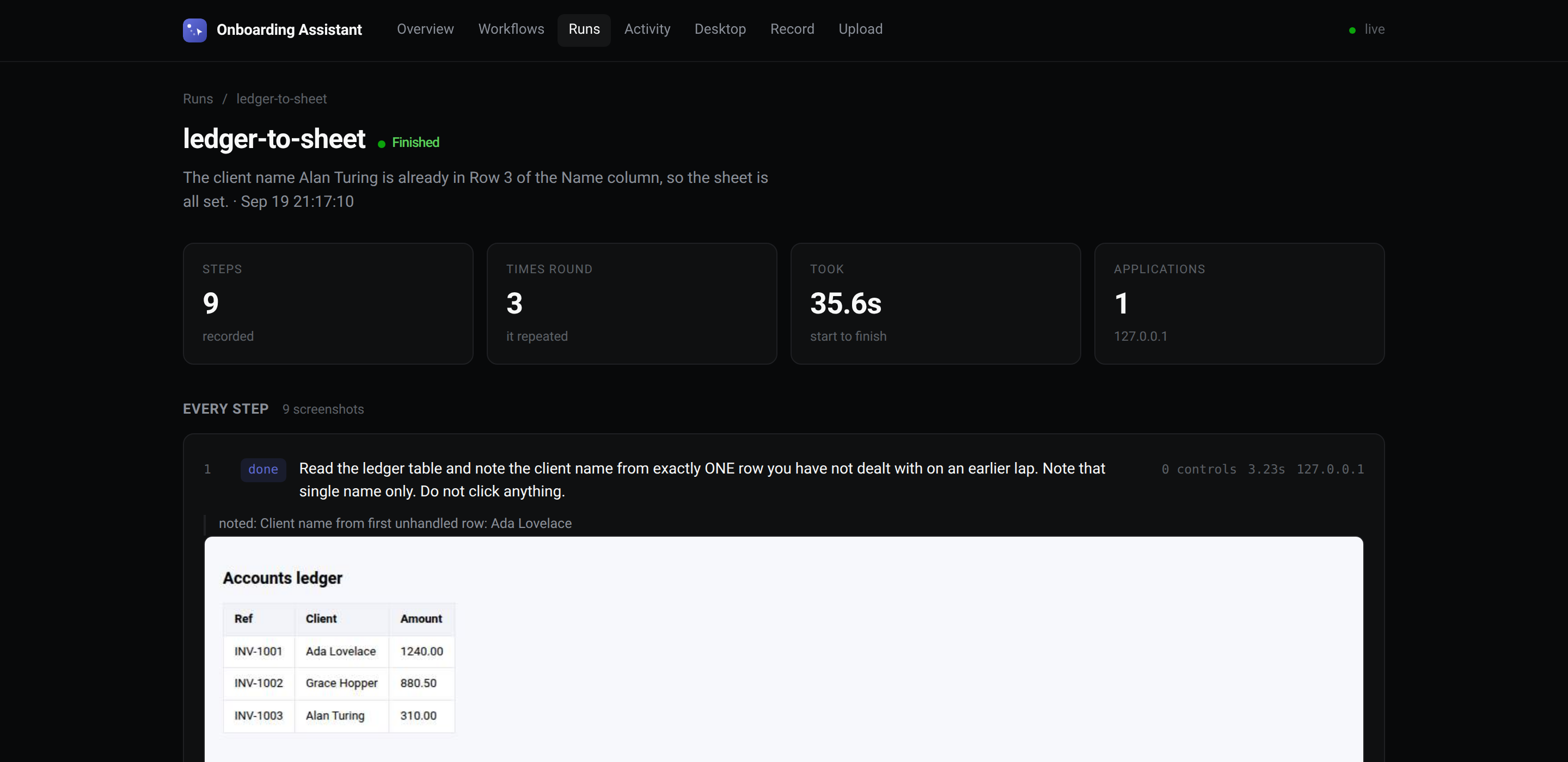Click the INV-1001 cell

pyautogui.click(x=259, y=651)
